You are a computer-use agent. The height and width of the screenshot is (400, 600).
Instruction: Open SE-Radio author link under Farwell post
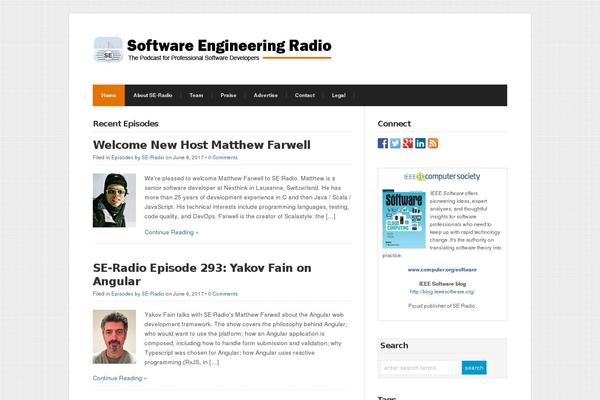153,157
